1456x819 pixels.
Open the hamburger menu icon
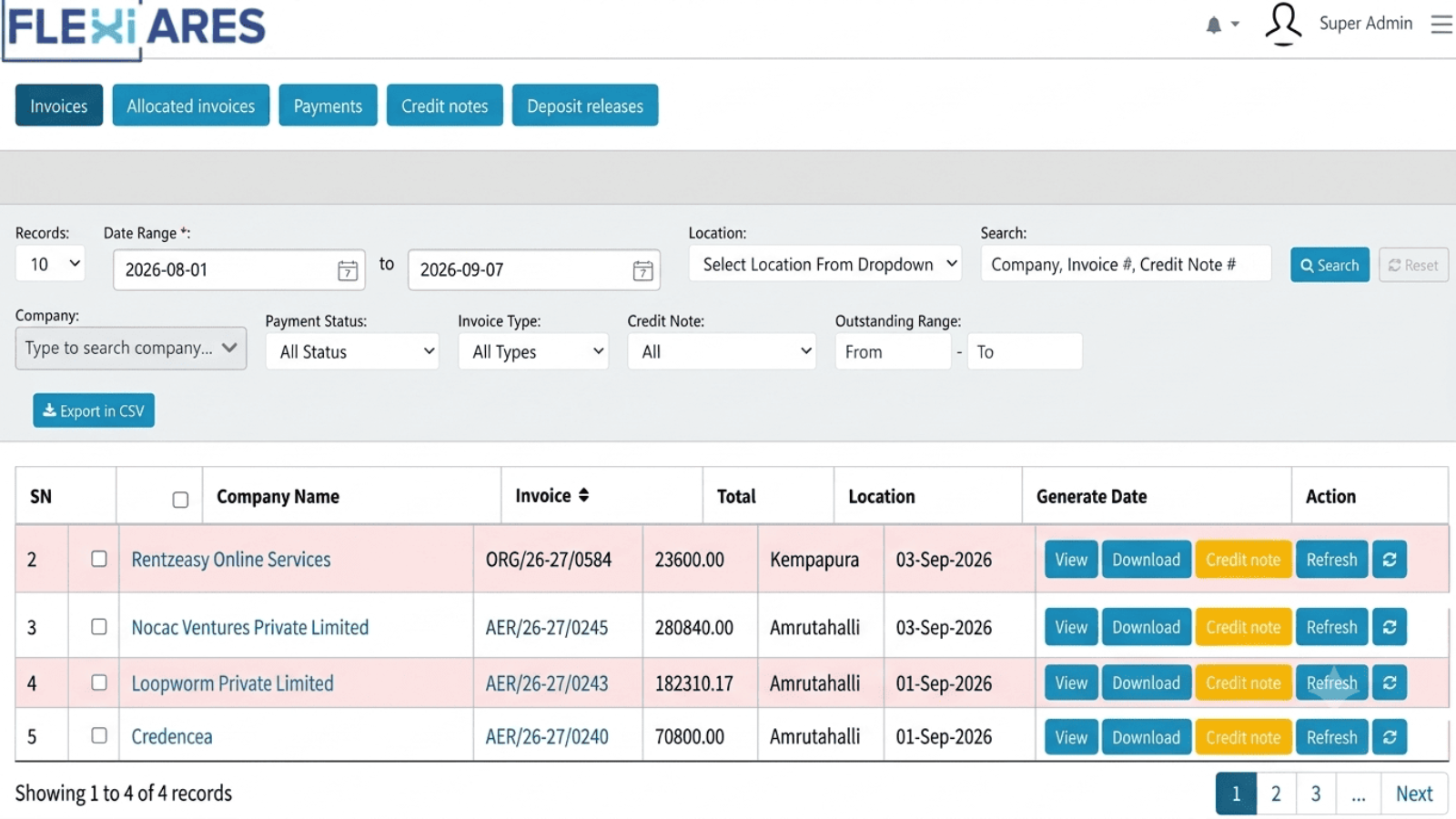tap(1441, 24)
